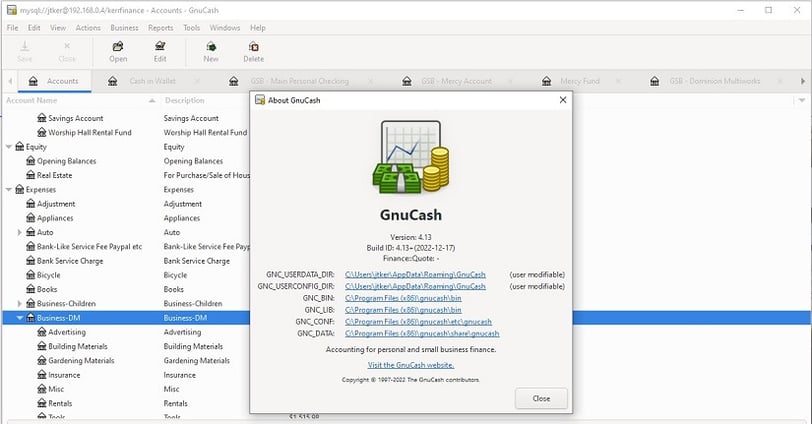Click the New account toolbar icon
The height and width of the screenshot is (424, 812).
(211, 47)
